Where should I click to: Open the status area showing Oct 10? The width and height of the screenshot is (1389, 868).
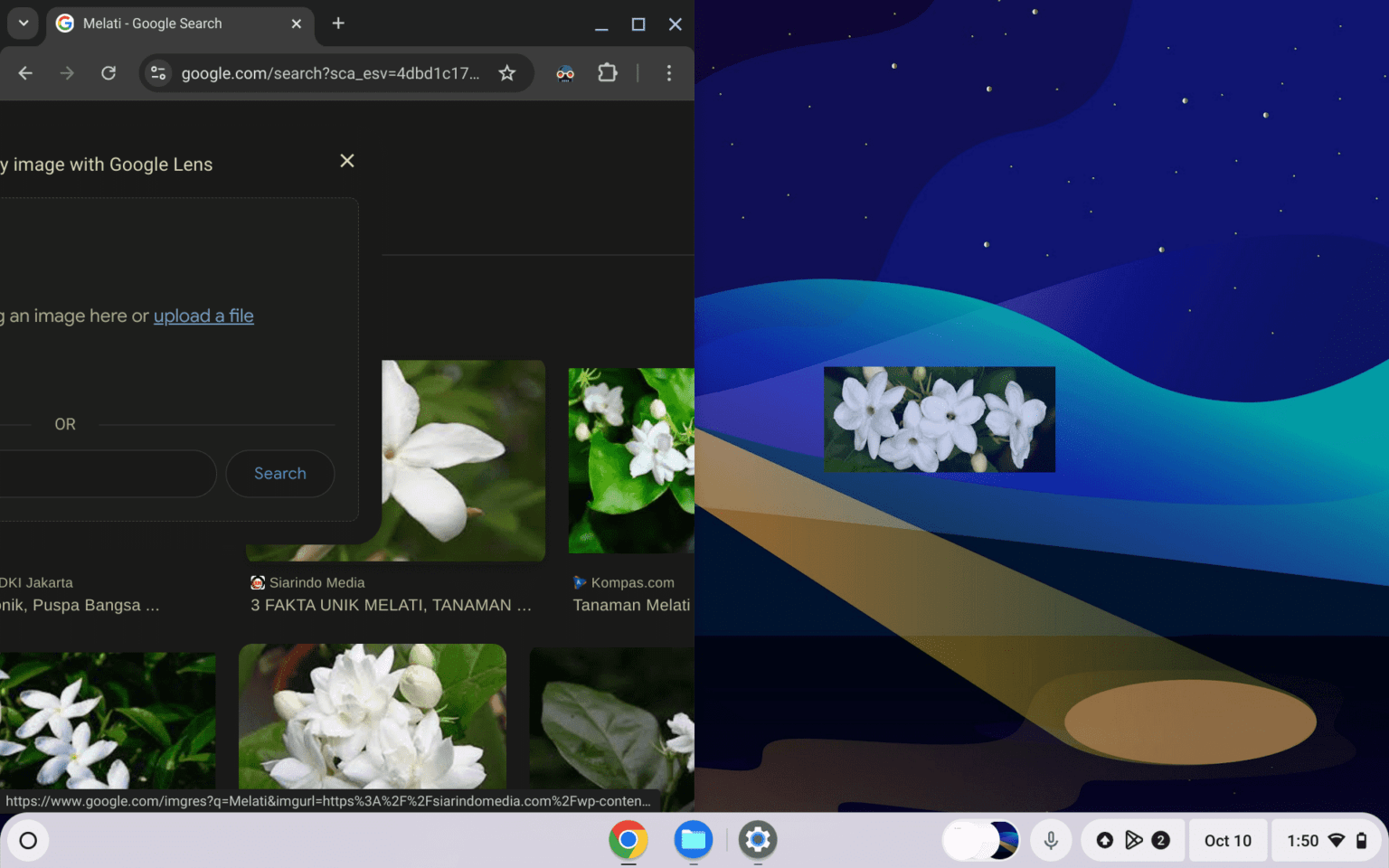(x=1227, y=840)
